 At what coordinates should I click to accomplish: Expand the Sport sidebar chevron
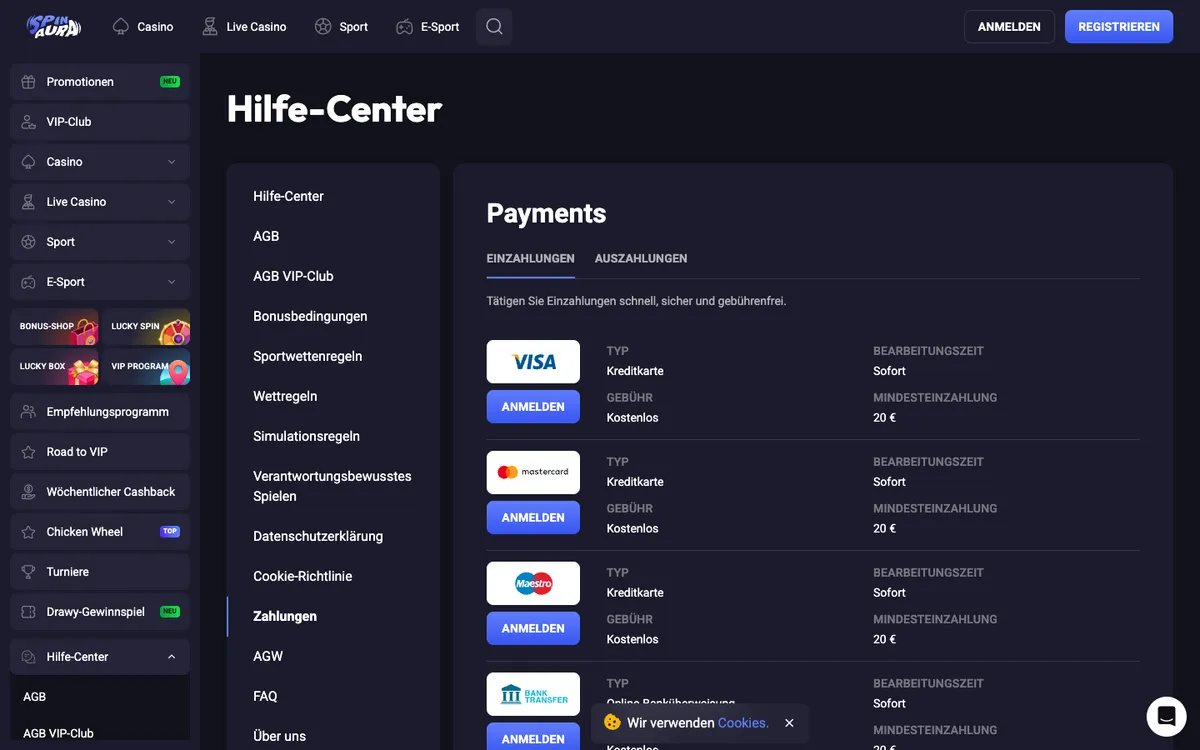pyautogui.click(x=171, y=242)
